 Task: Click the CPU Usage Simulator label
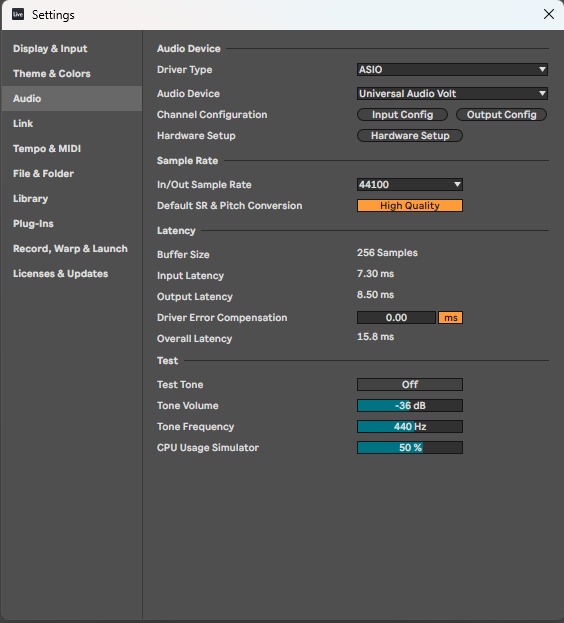point(208,447)
